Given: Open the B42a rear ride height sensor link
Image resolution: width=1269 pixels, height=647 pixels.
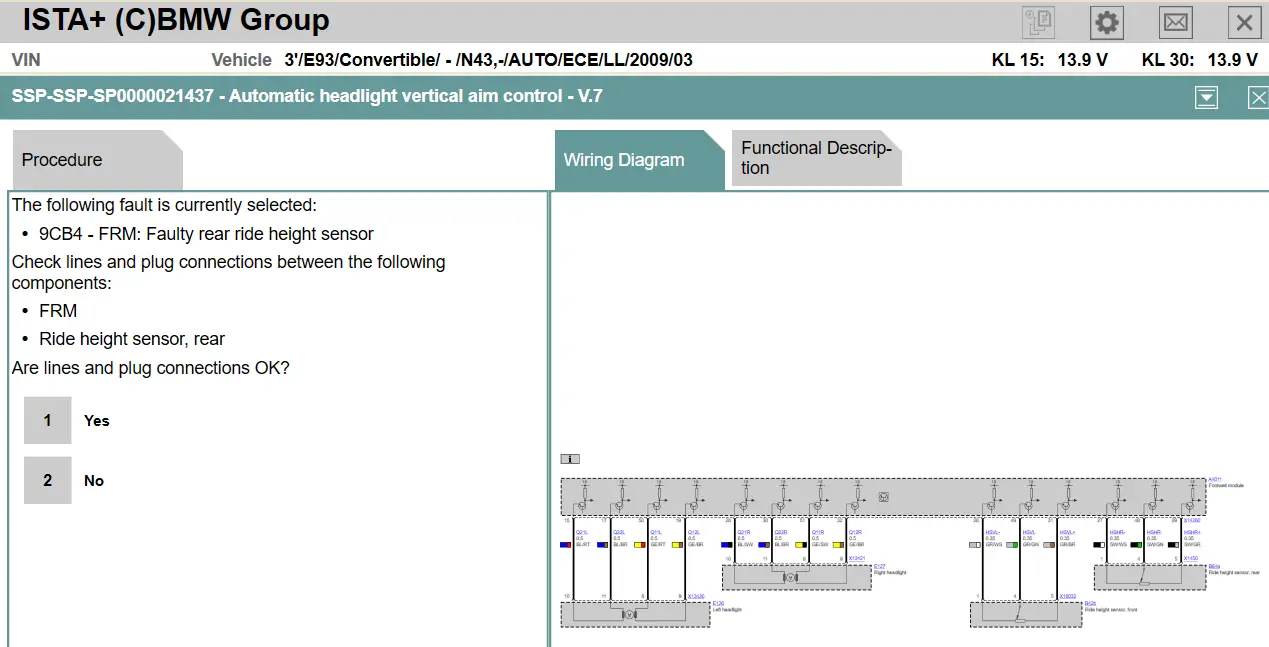Looking at the screenshot, I should tap(1213, 566).
